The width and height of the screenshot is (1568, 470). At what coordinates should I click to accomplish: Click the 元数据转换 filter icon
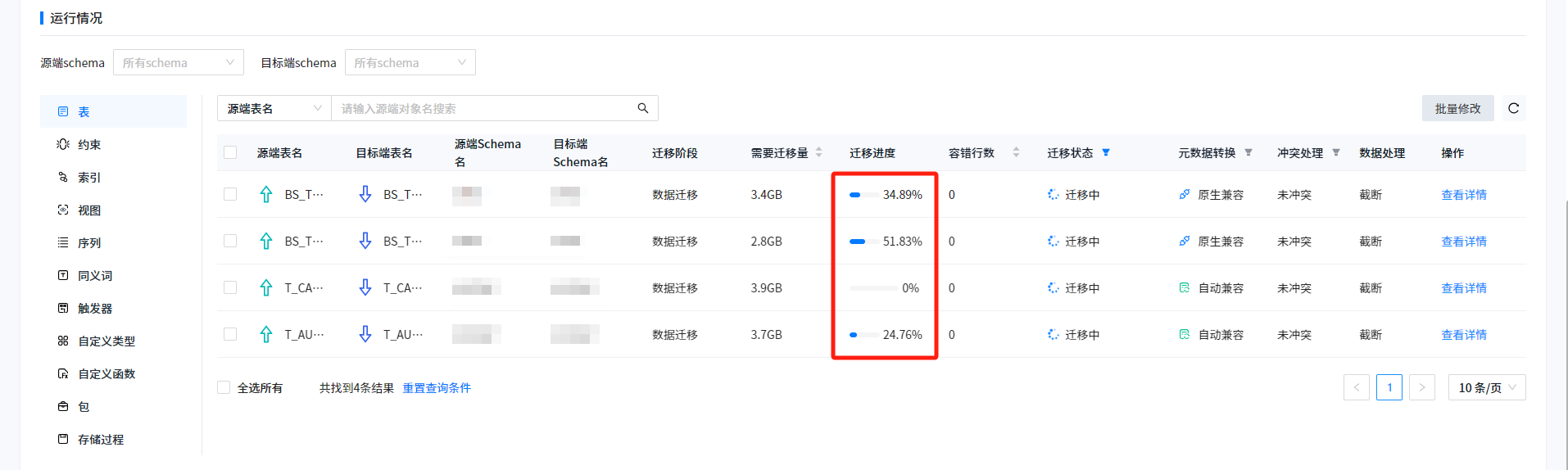[1249, 152]
